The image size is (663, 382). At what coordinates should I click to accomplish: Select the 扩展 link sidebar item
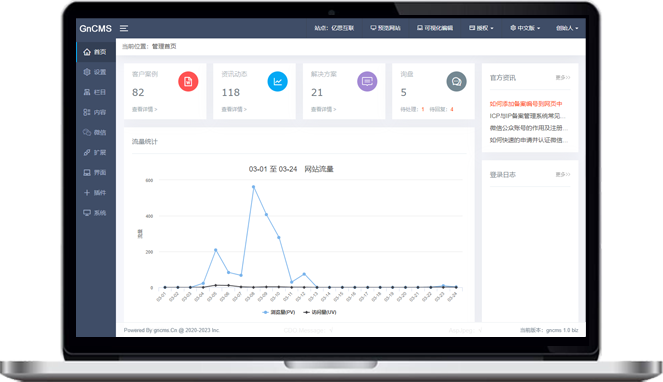click(96, 152)
